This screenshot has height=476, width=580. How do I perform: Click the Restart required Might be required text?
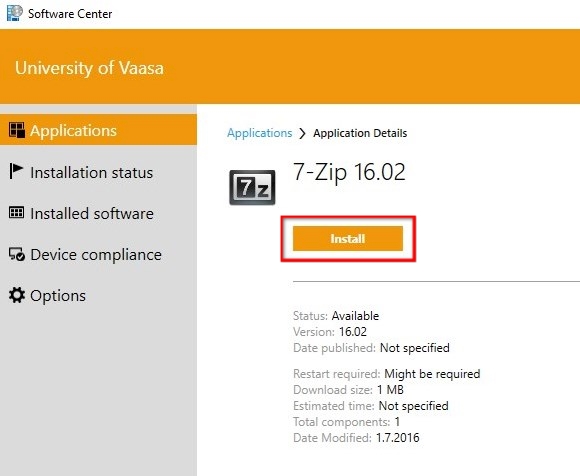(387, 374)
